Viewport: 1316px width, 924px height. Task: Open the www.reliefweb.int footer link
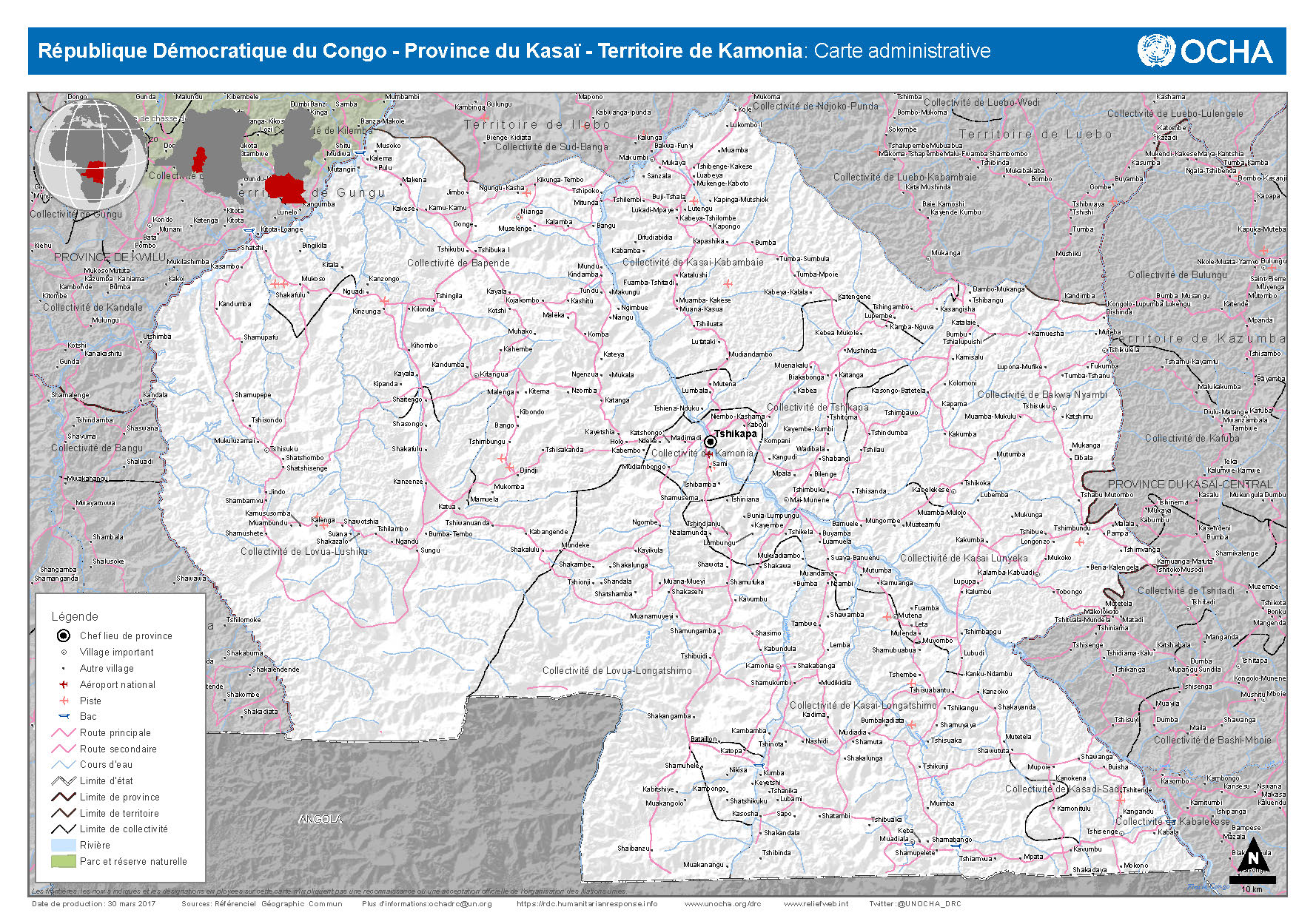coord(816,903)
